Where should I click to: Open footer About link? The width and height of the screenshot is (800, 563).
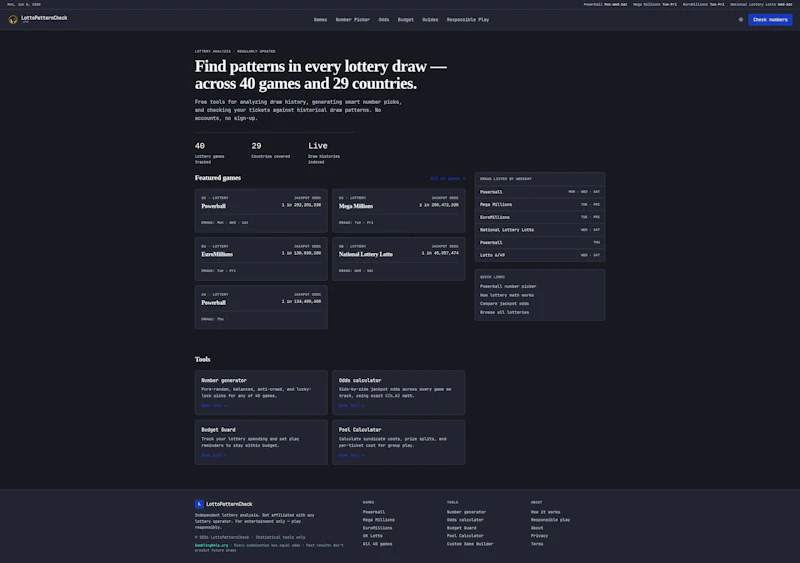tap(537, 528)
